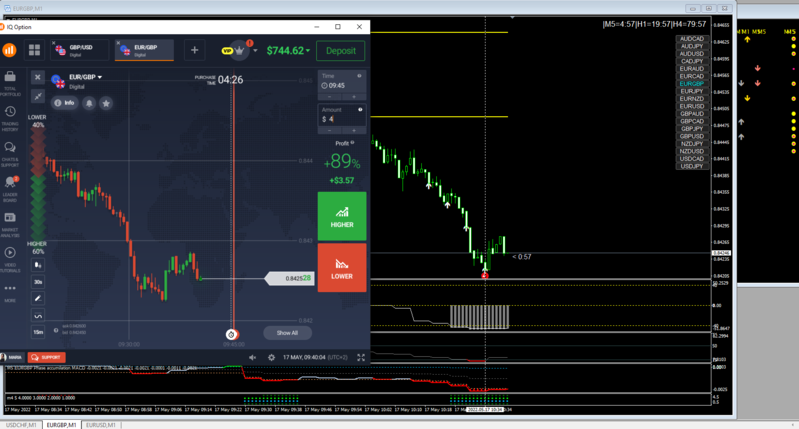This screenshot has width=799, height=429.
Task: Click the IQ Option orange logo
Action: 9,50
